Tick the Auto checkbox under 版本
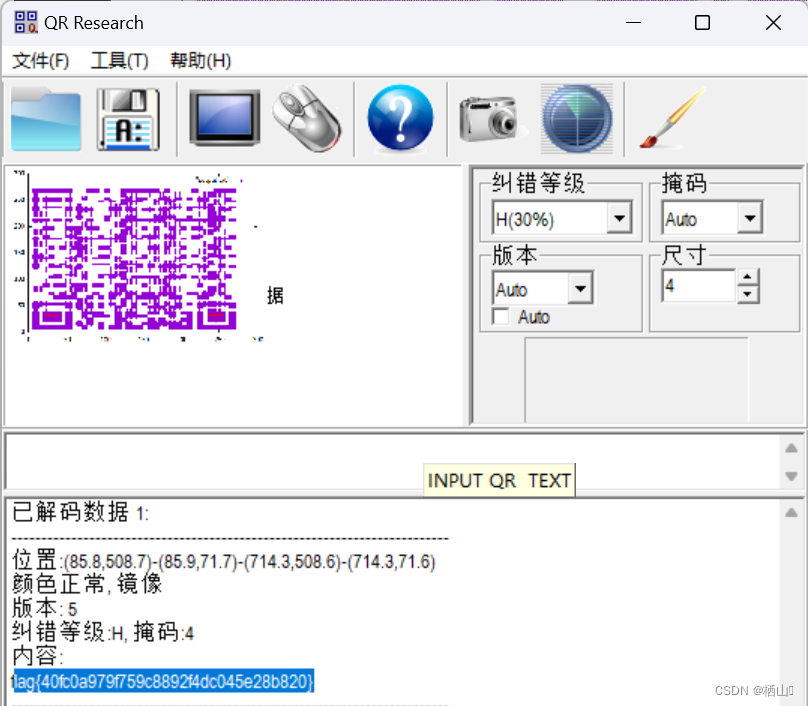 pyautogui.click(x=500, y=316)
